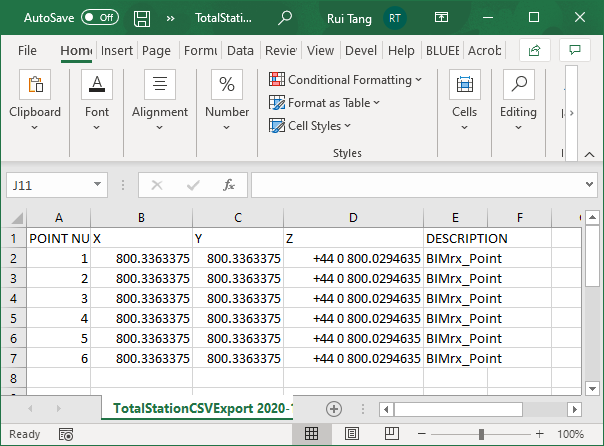Expand the Conditional Formatting dropdown
Viewport: 604px width, 446px height.
345,80
